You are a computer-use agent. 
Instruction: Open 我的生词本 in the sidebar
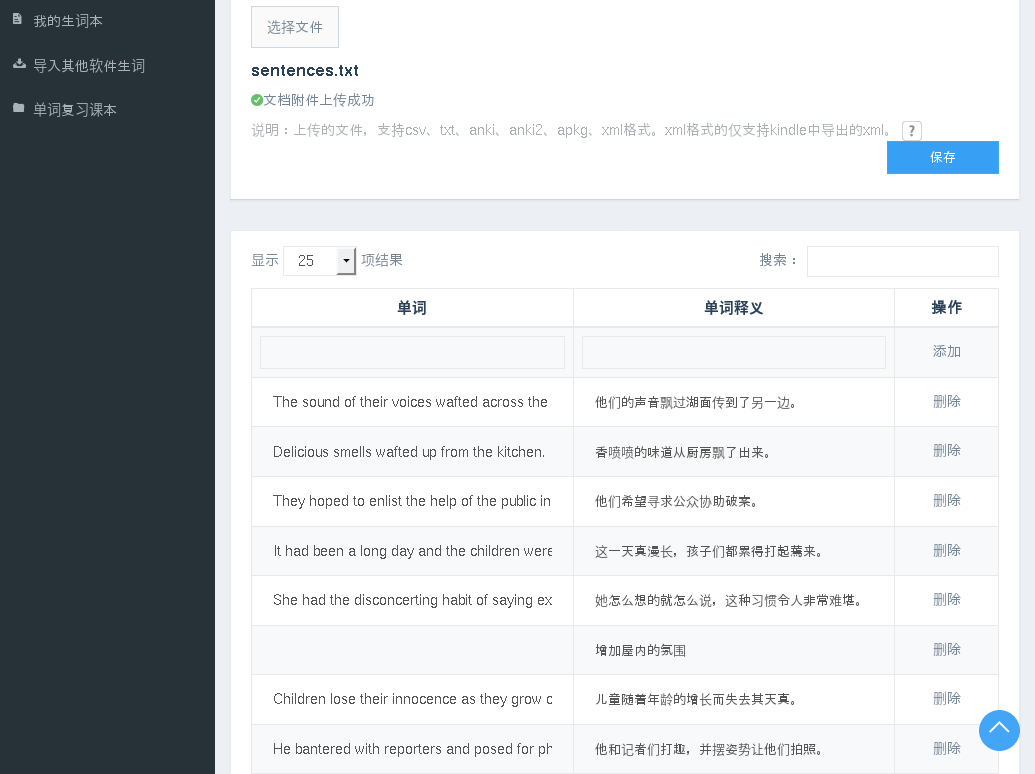point(68,21)
